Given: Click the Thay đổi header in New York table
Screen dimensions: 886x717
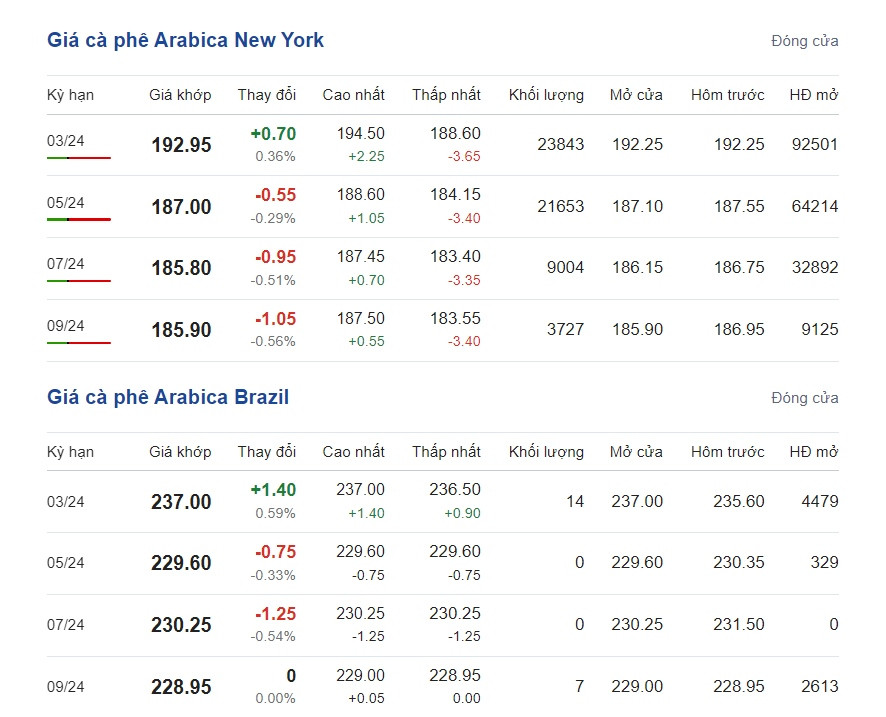Looking at the screenshot, I should click(x=267, y=95).
